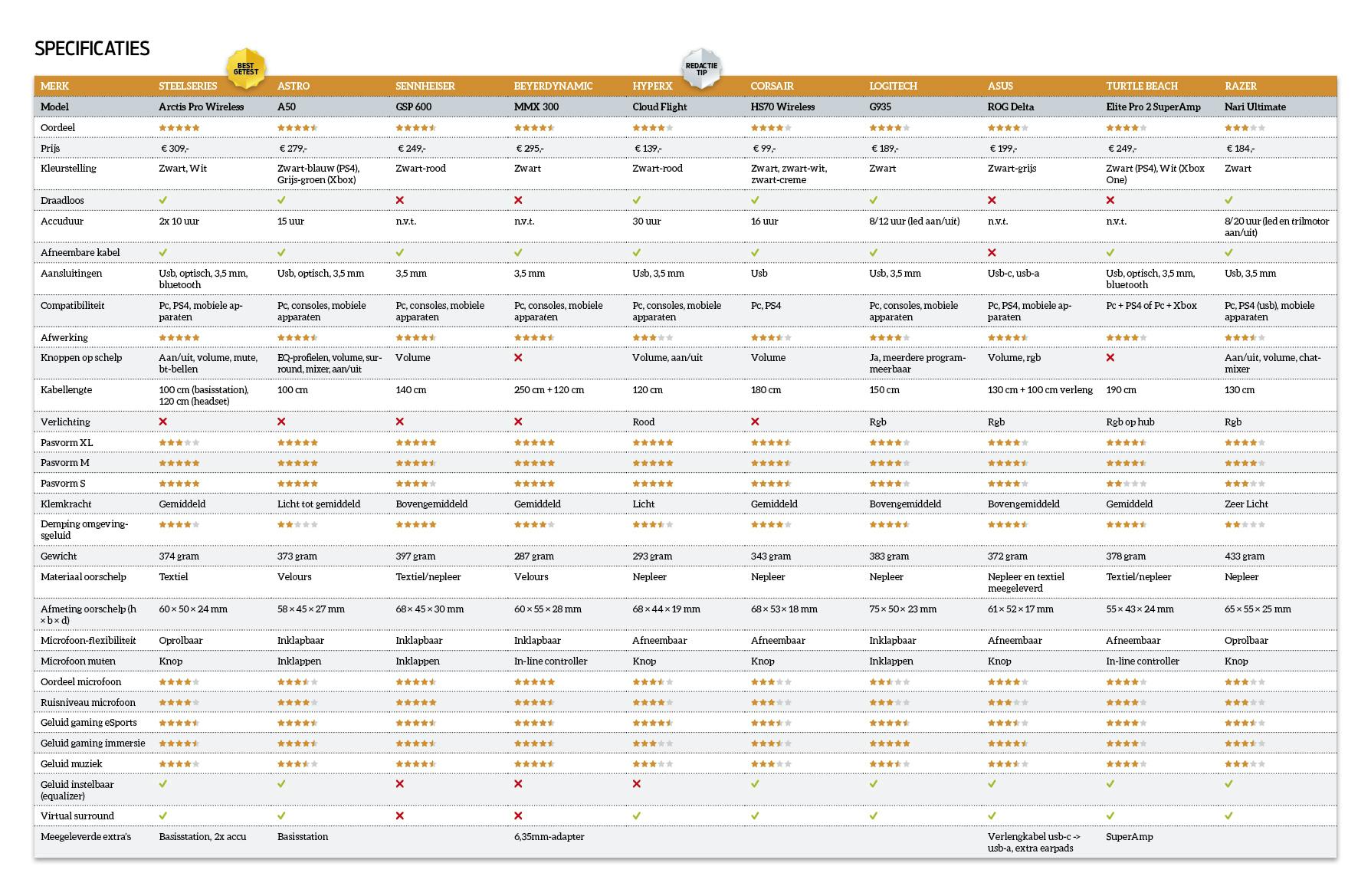Screen dimensions: 1371x896
Task: Select SteelSeries' star rating in Pasvorm XL row
Action: coord(179,442)
